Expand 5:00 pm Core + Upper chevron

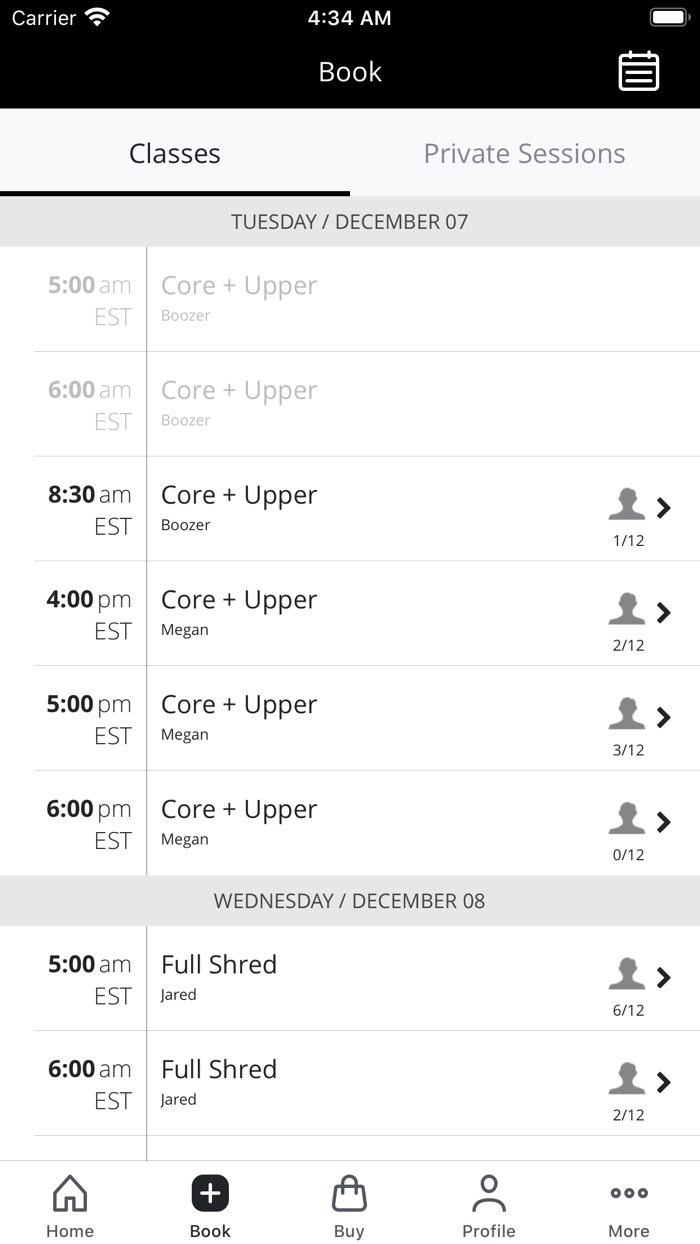tap(664, 717)
